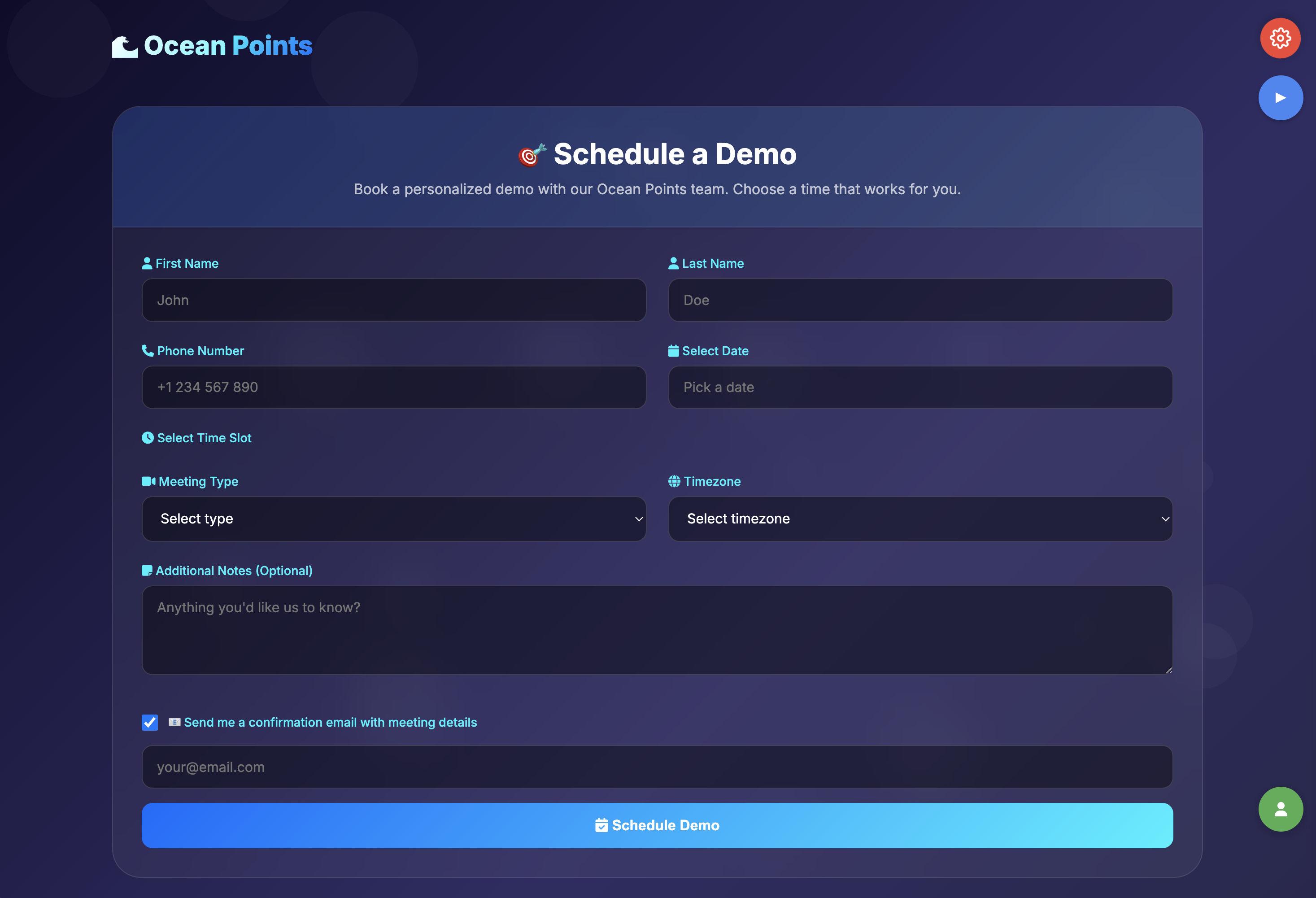Click the Ocean Points wave logo icon

pyautogui.click(x=125, y=47)
